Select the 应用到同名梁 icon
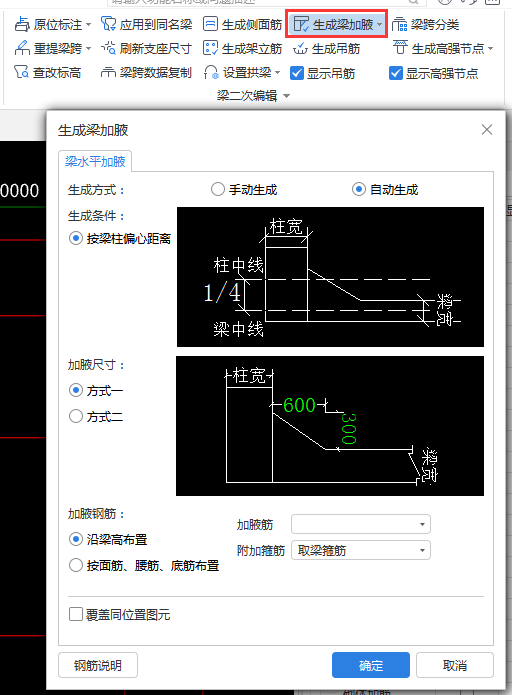 point(109,24)
